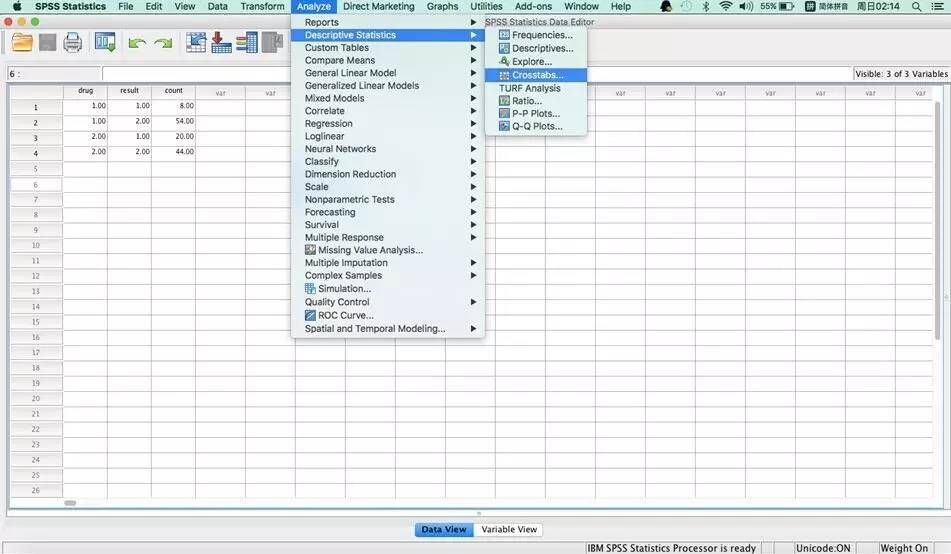Image resolution: width=951 pixels, height=554 pixels.
Task: Expand the Survival submenu
Action: coord(388,225)
